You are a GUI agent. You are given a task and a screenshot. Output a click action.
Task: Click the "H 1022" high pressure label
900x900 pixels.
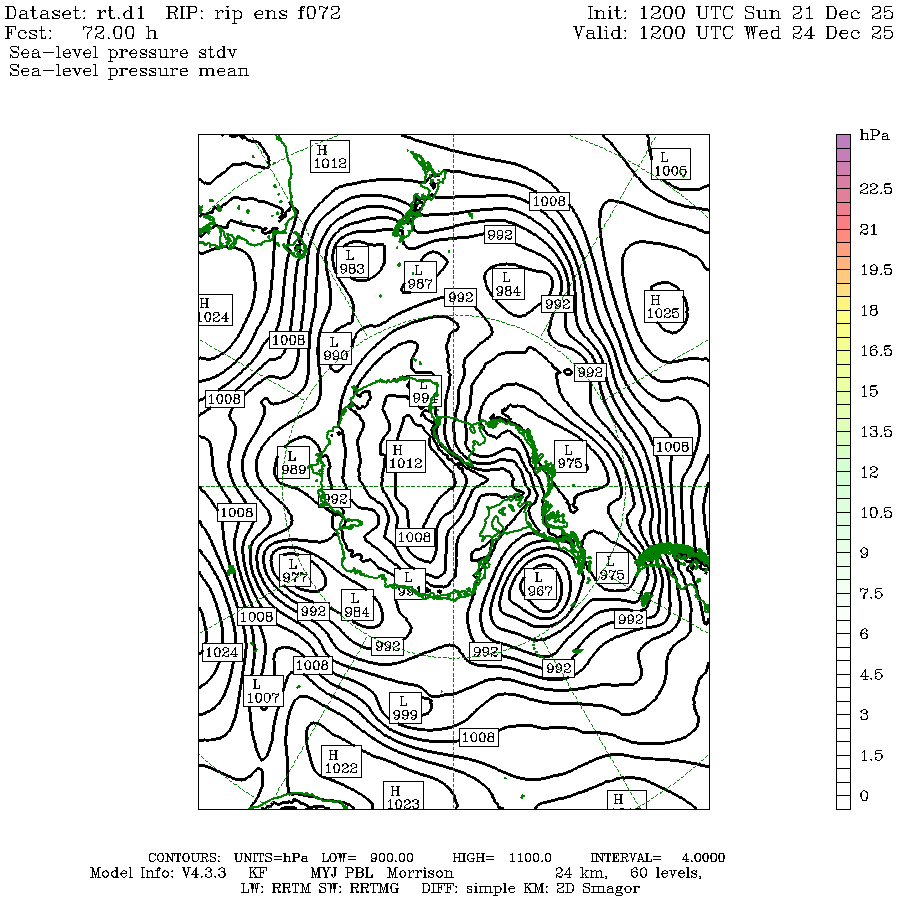point(341,761)
